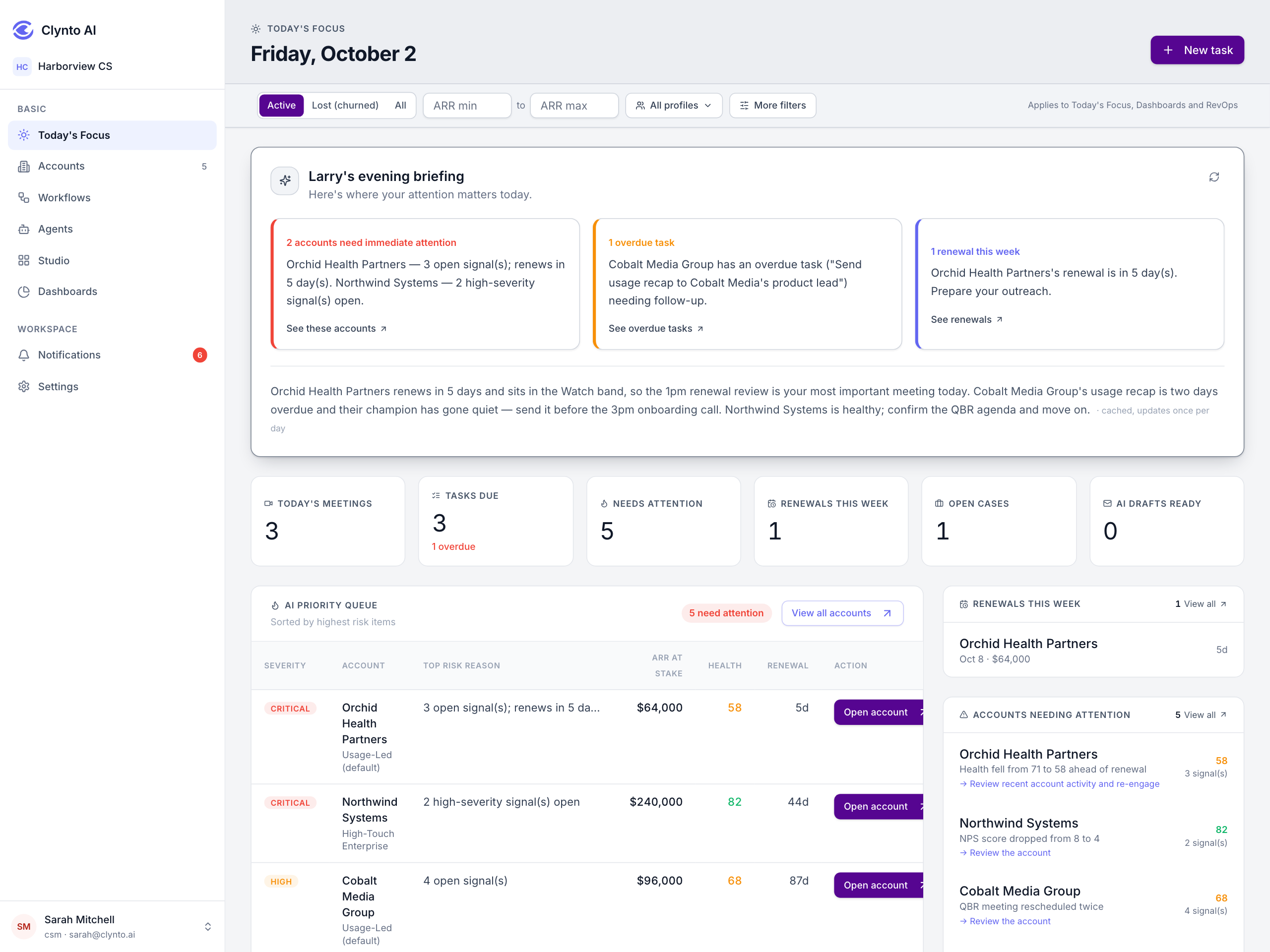This screenshot has width=1270, height=952.
Task: Follow the See renewals link
Action: tap(966, 320)
